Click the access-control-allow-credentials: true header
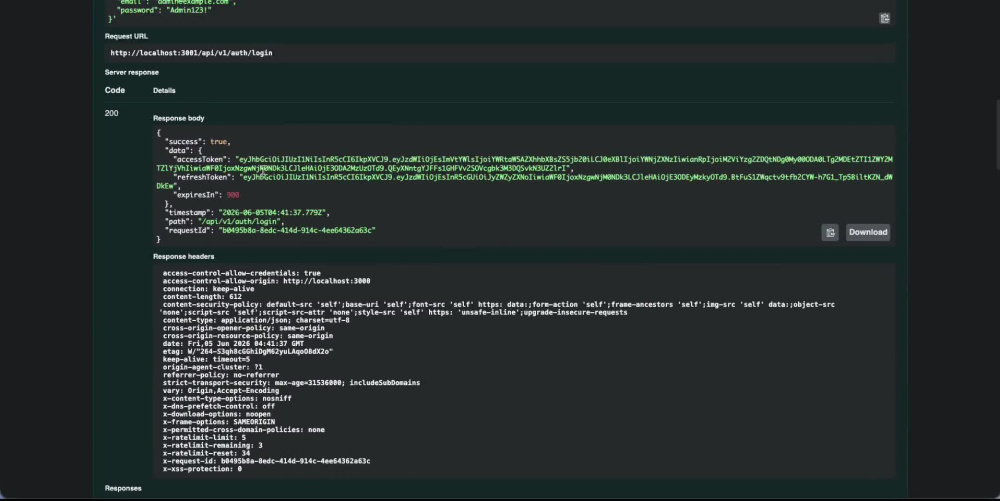 point(242,273)
